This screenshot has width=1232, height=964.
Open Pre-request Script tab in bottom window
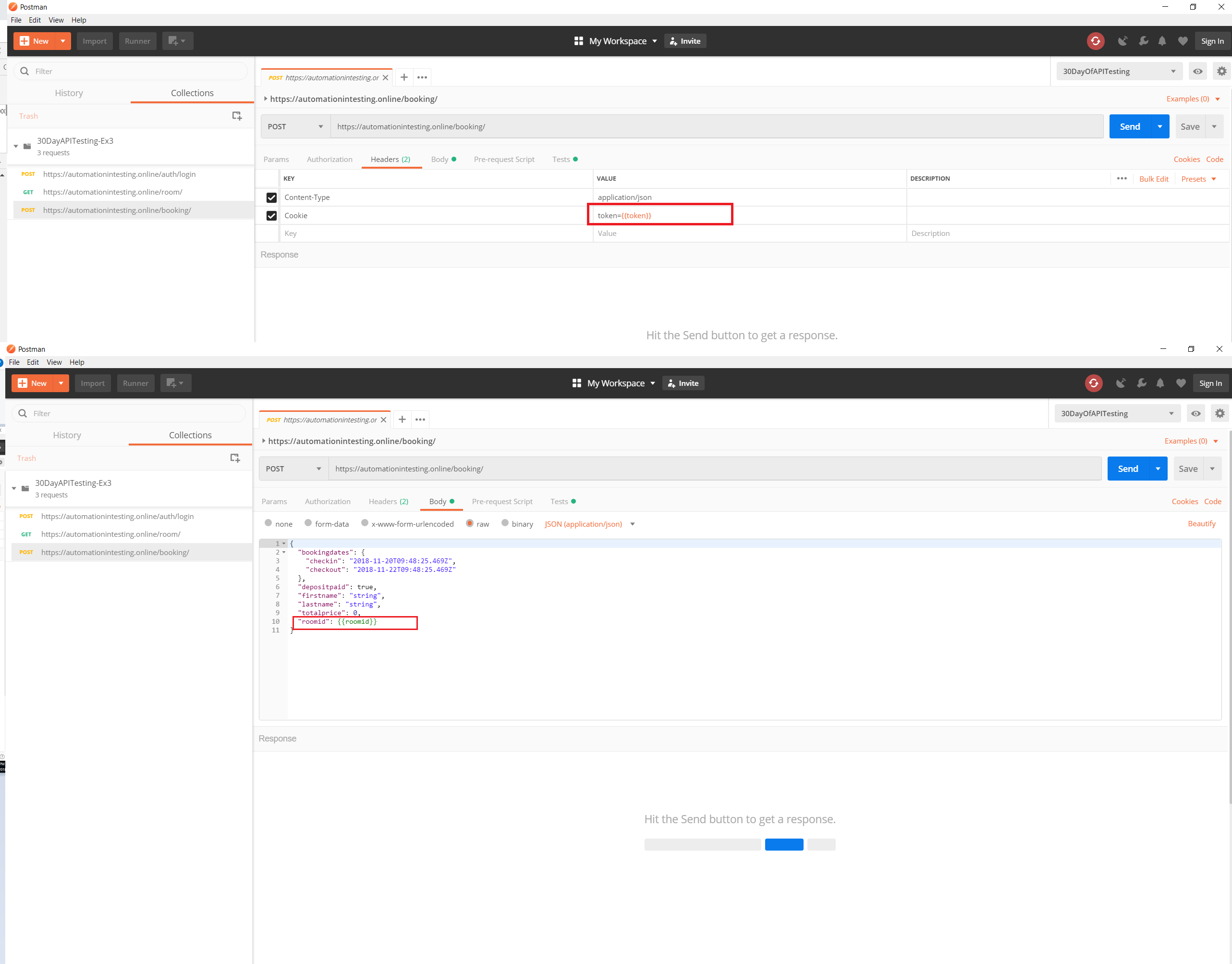tap(502, 501)
